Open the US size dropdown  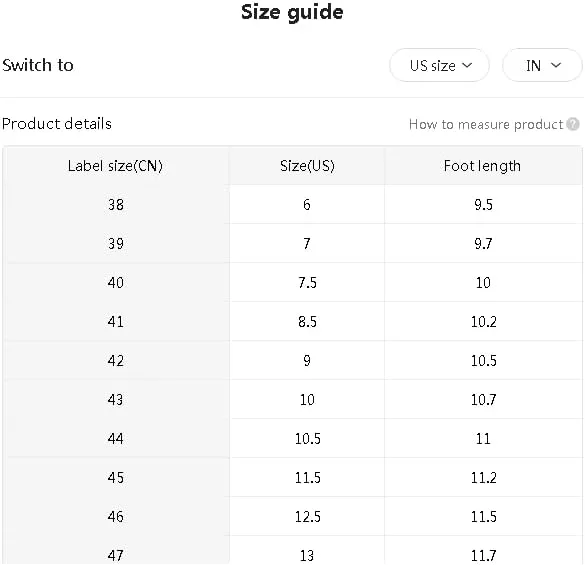tap(439, 65)
